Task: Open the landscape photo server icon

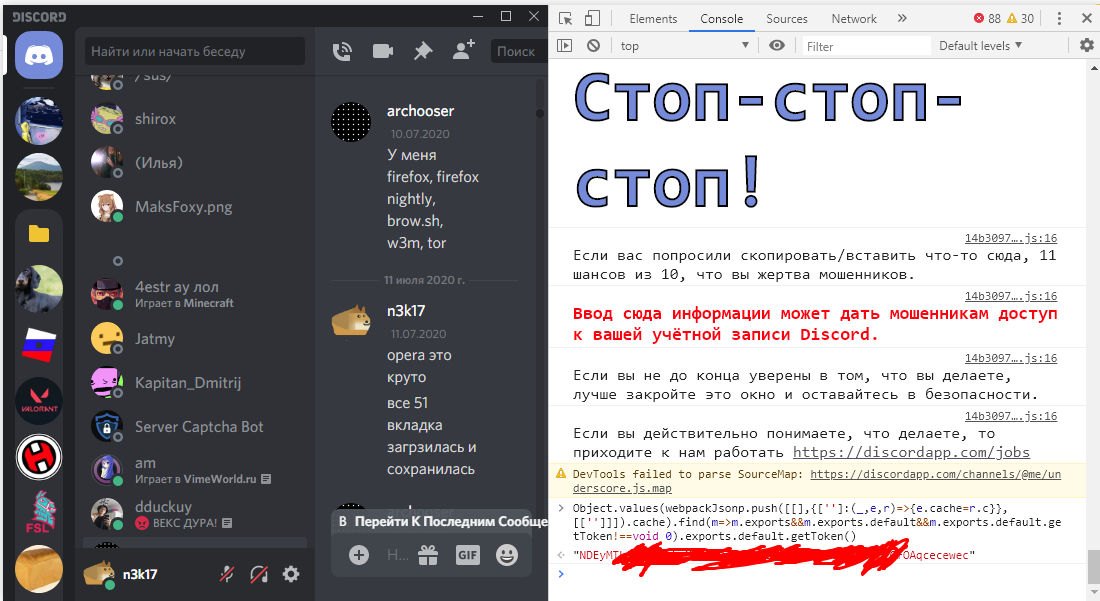Action: (x=39, y=177)
